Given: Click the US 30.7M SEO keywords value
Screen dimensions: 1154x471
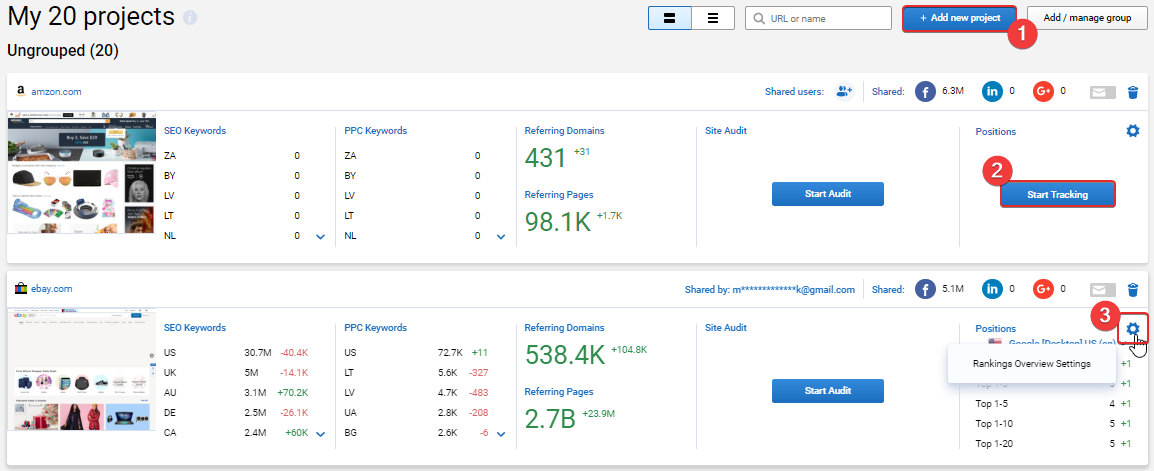Looking at the screenshot, I should (258, 353).
